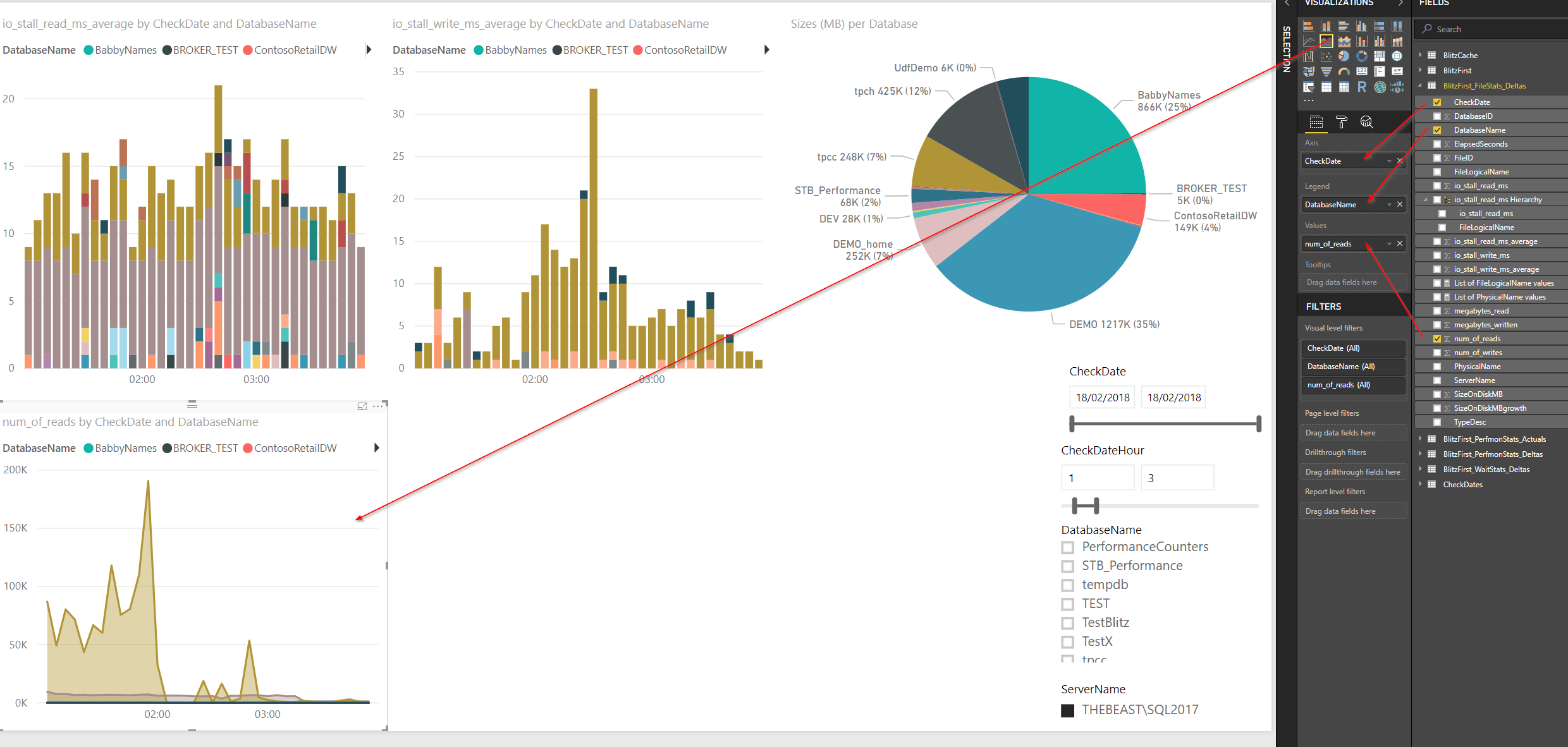Open the Fields well tab in Visualizations
This screenshot has width=1568, height=747.
(x=1316, y=122)
